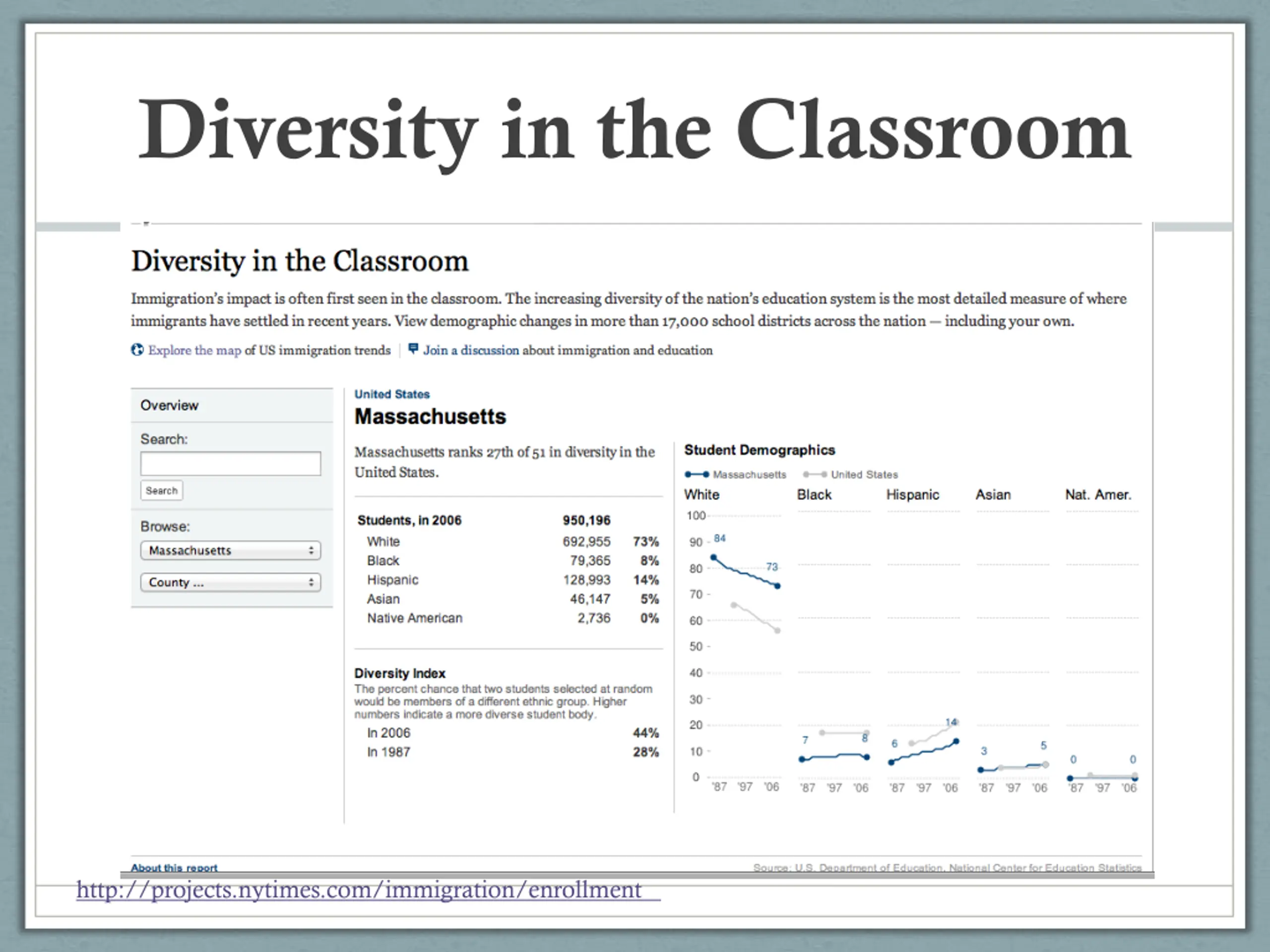Click the 3 data point in Asian chart
This screenshot has width=1270, height=952.
pos(981,770)
